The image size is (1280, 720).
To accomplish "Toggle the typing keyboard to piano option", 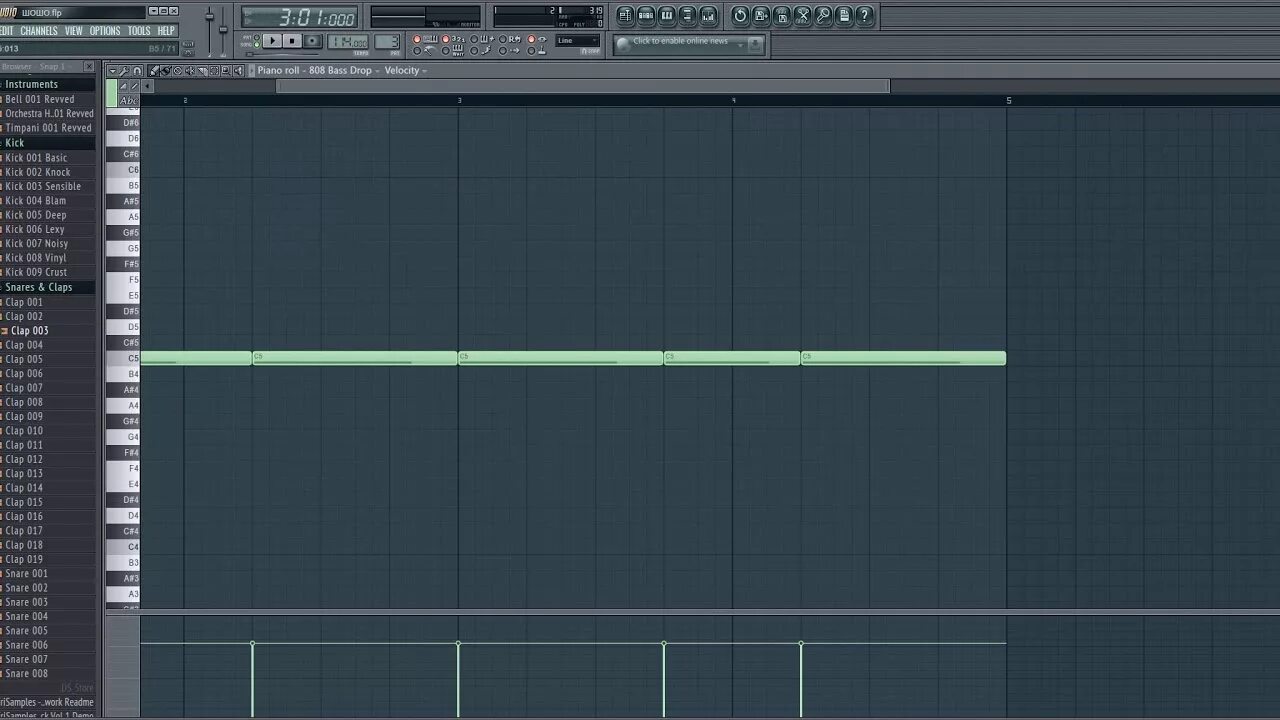I will click(416, 38).
